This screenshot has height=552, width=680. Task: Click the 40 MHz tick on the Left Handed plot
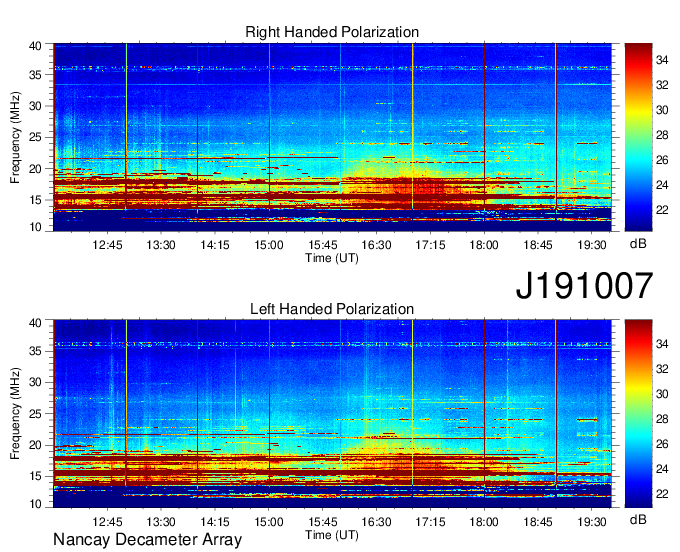point(35,322)
